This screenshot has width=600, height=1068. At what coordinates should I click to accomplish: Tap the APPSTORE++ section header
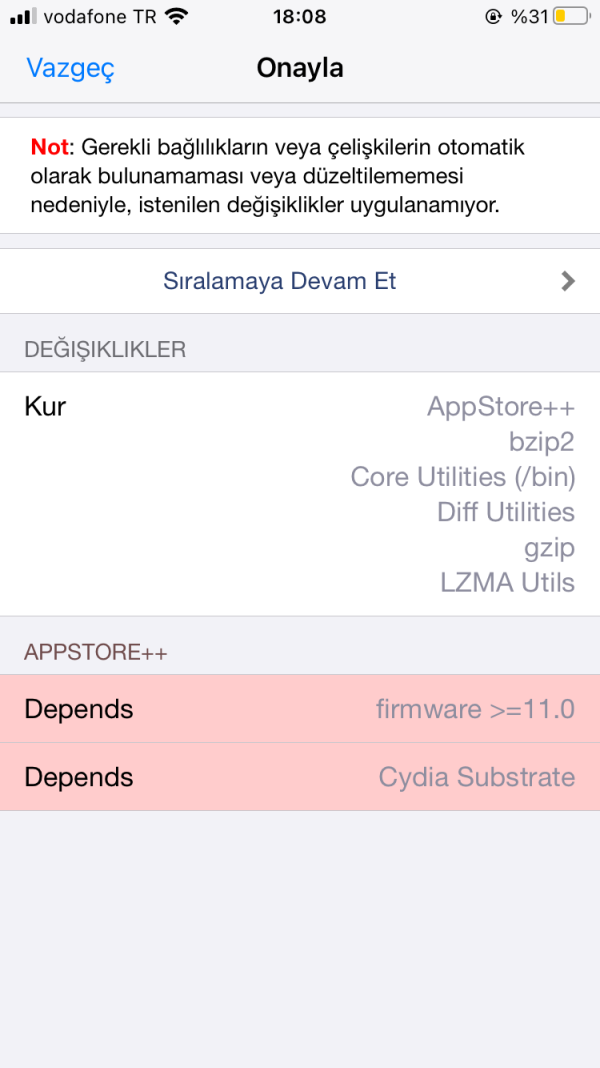pos(79,651)
